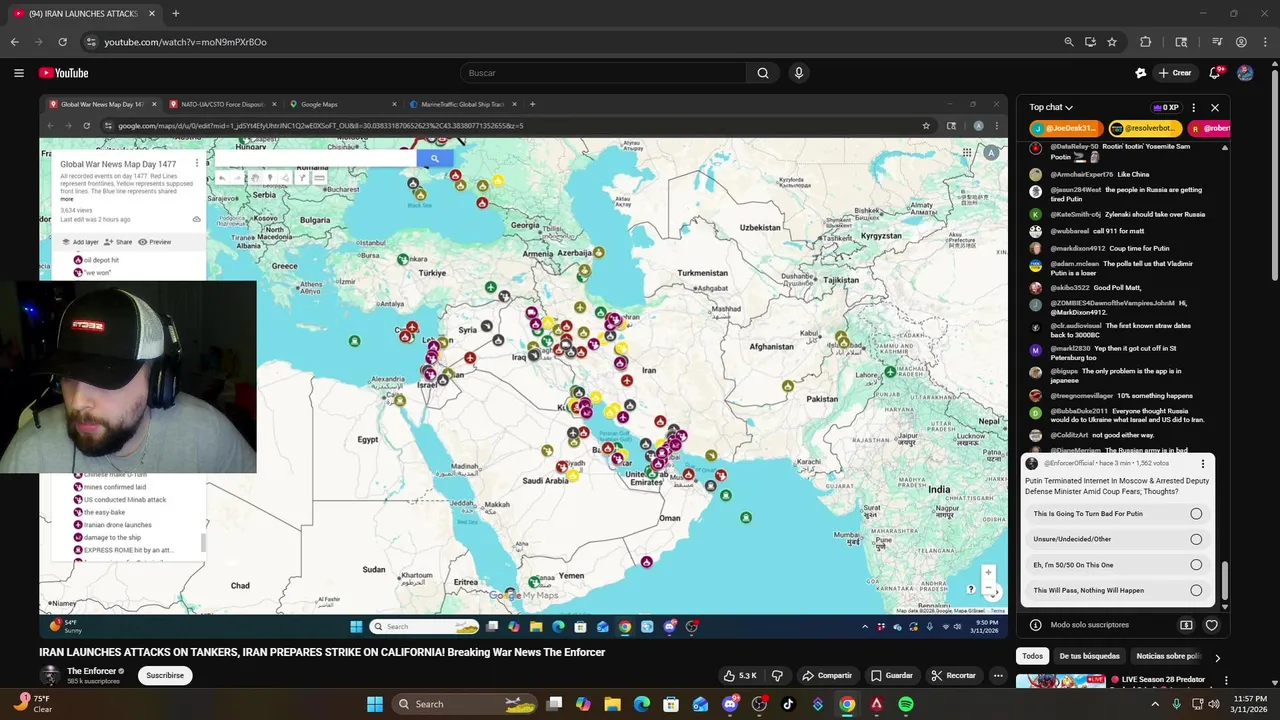Subscribe with the Suscribirse button
This screenshot has height=720, width=1280.
pos(165,675)
